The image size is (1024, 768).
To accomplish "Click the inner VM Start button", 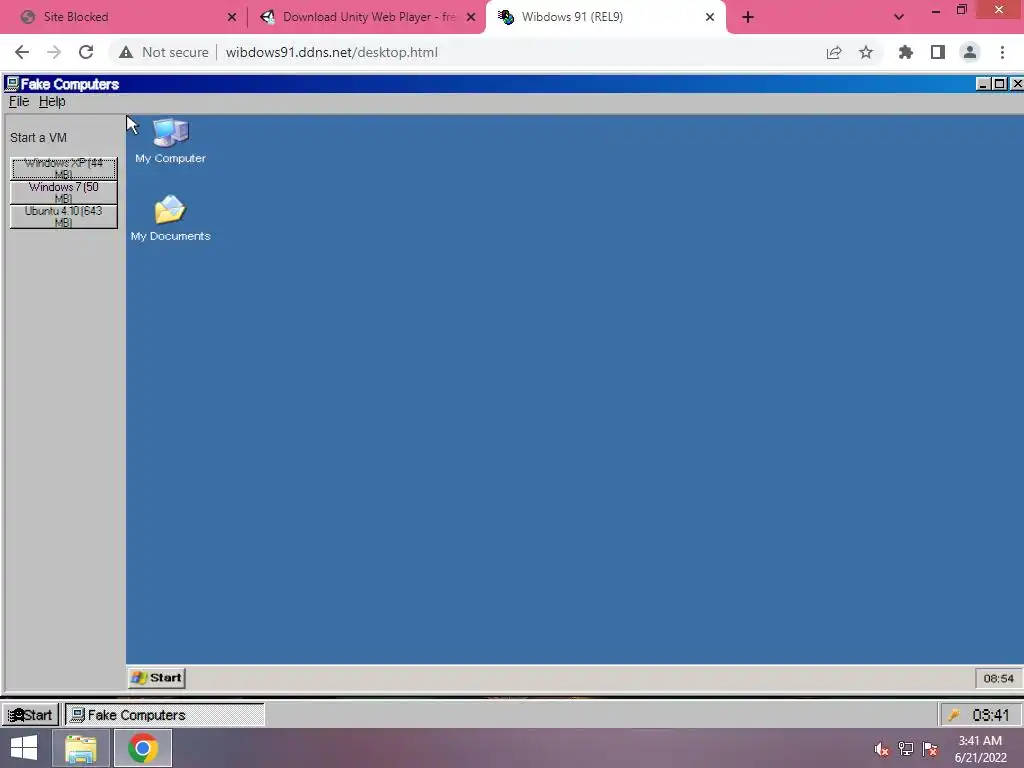I will [x=157, y=678].
